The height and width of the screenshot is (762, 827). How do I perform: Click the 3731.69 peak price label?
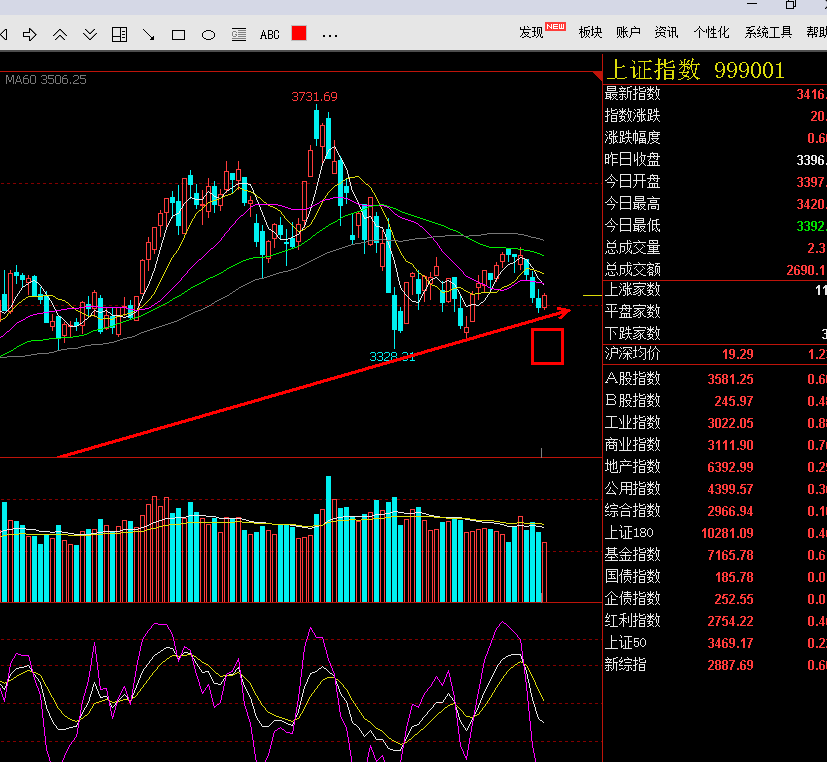click(314, 97)
